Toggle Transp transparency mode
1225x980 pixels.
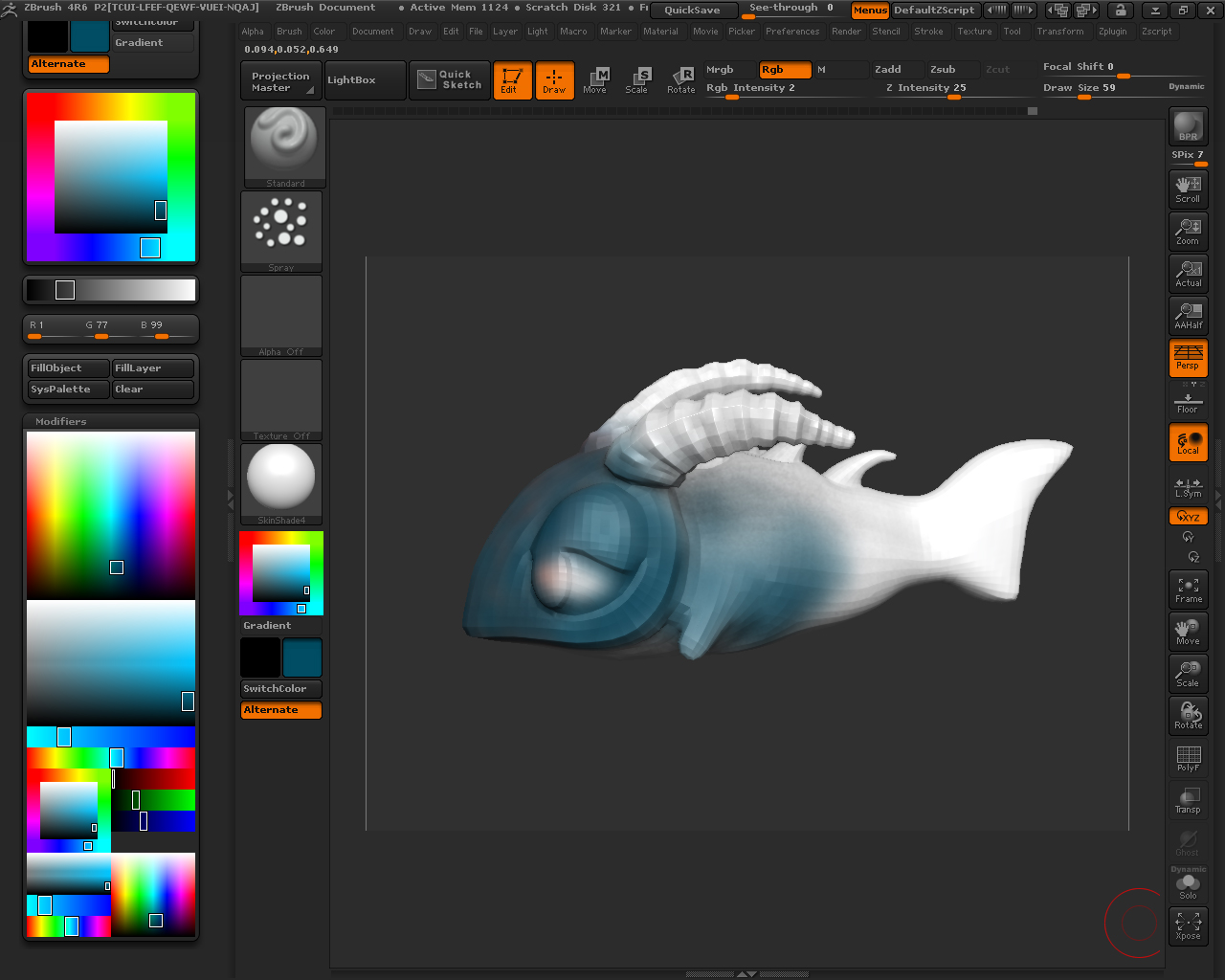pos(1188,800)
